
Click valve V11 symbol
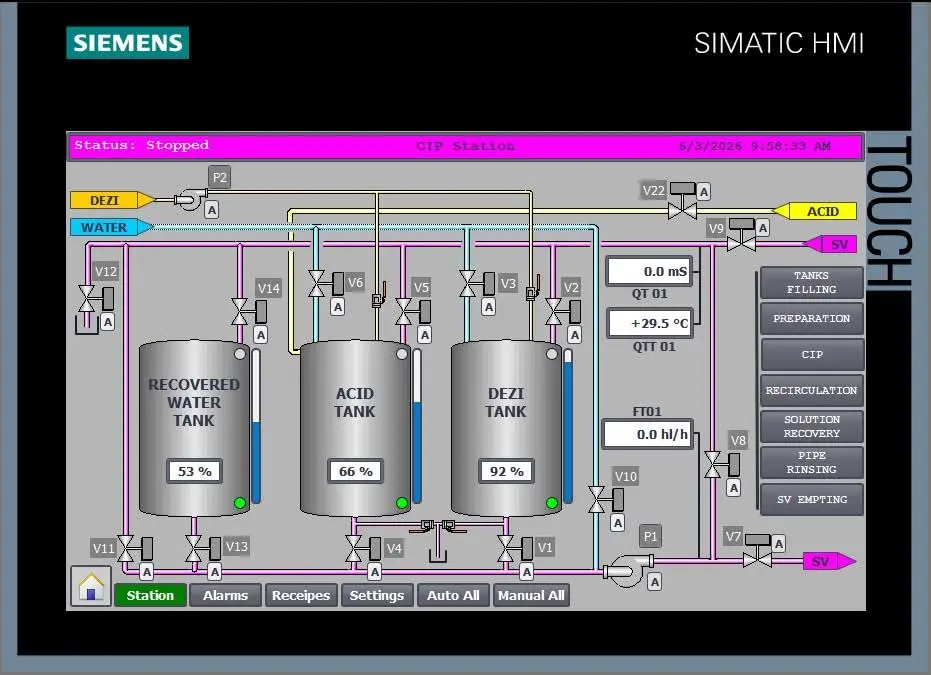pyautogui.click(x=135, y=549)
